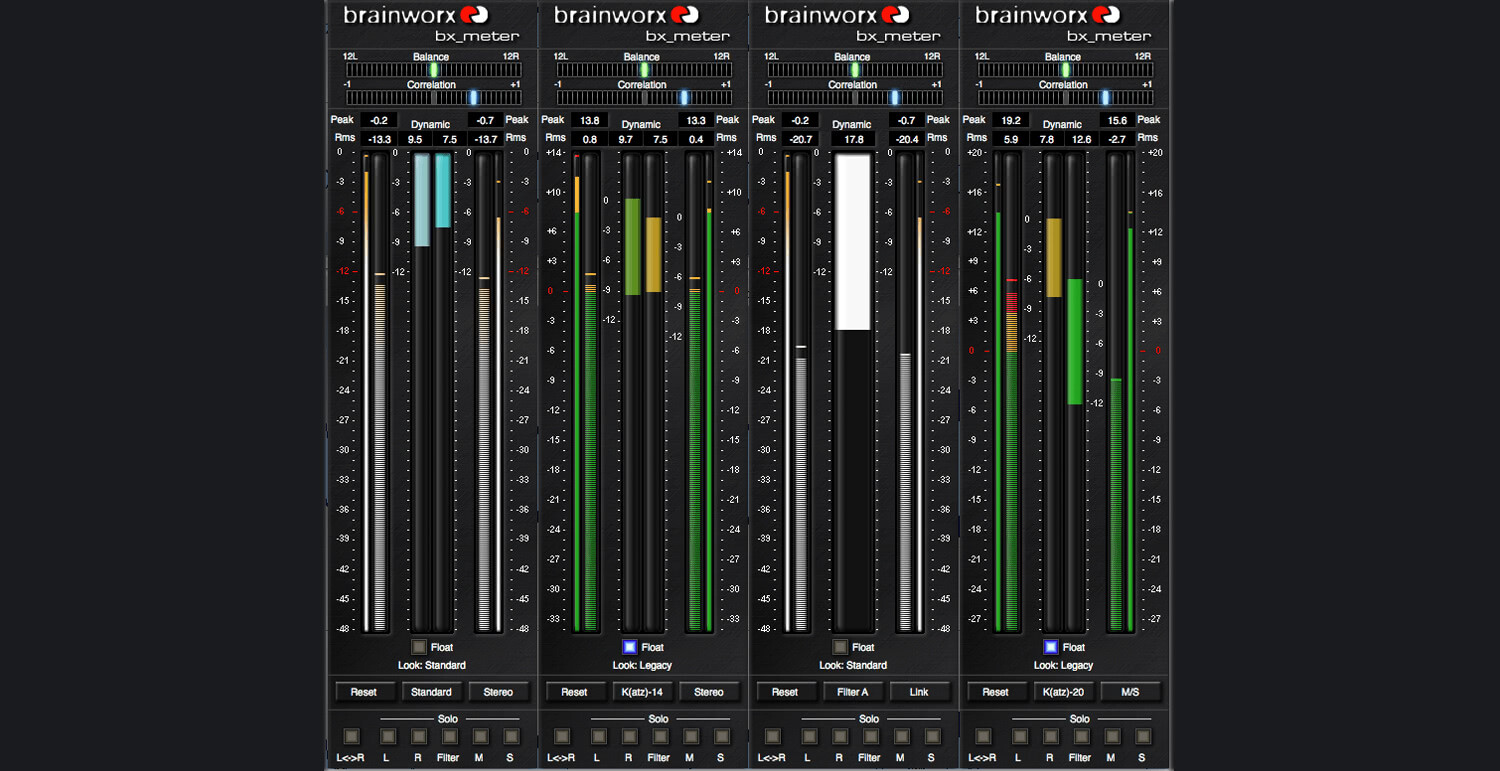Switch the fourth meter to M/S mode
The image size is (1500, 771).
(x=1131, y=691)
